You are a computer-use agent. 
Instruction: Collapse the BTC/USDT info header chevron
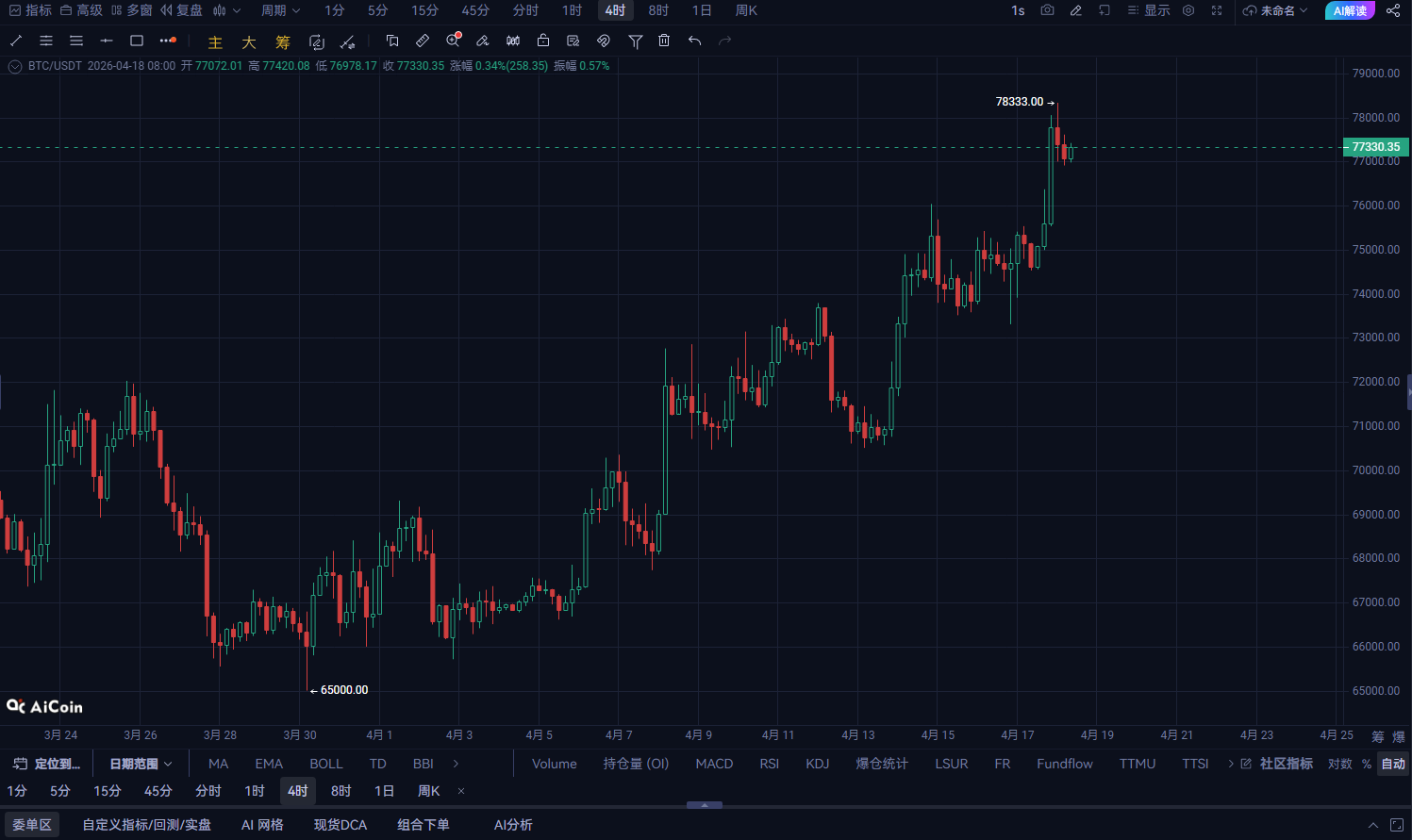click(15, 66)
